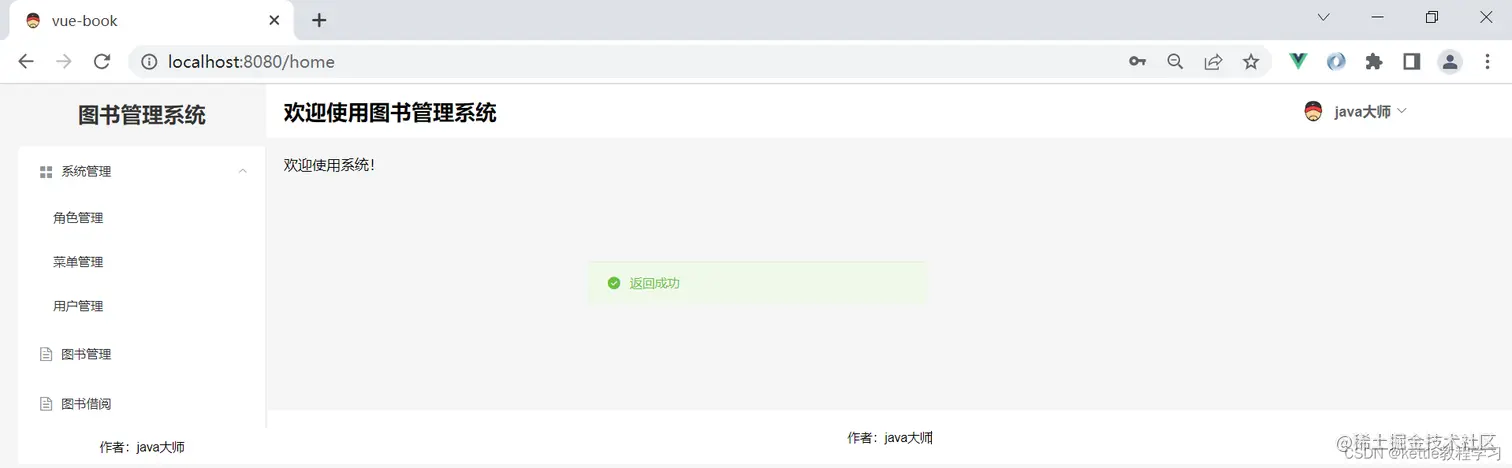Reload the page with refresh icon

pyautogui.click(x=101, y=61)
